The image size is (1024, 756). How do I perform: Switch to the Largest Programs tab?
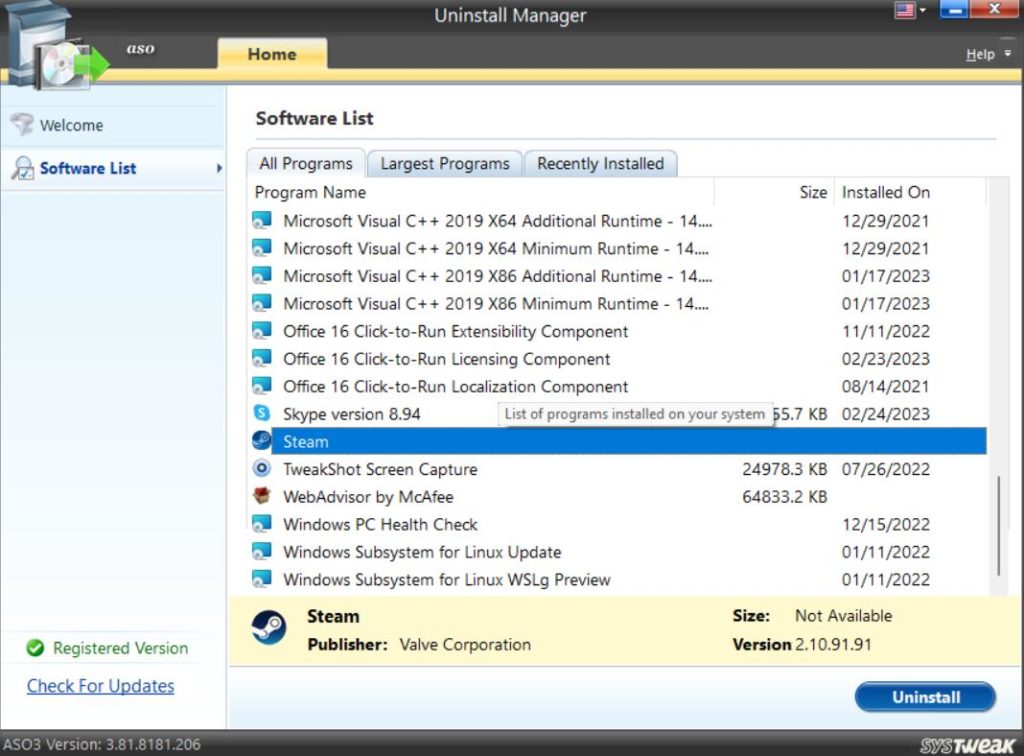point(444,163)
